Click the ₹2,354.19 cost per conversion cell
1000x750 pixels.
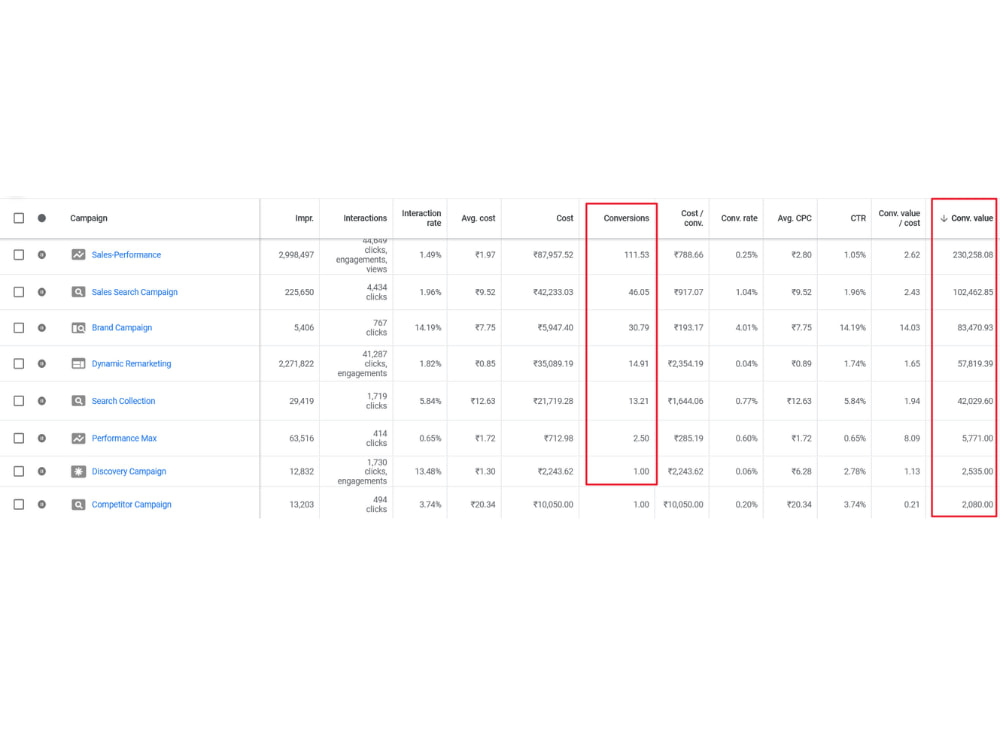685,364
